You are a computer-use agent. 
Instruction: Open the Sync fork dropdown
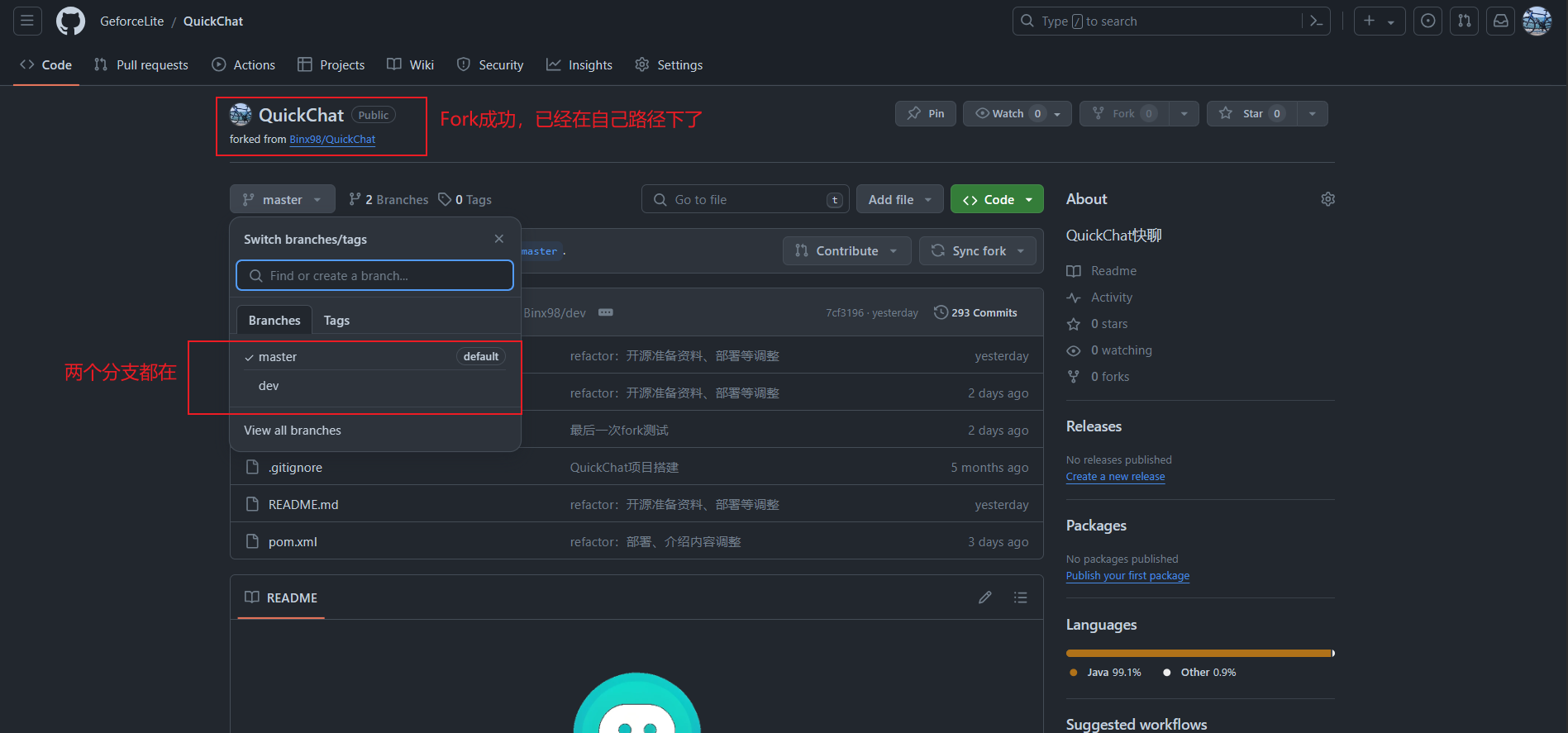click(x=978, y=250)
